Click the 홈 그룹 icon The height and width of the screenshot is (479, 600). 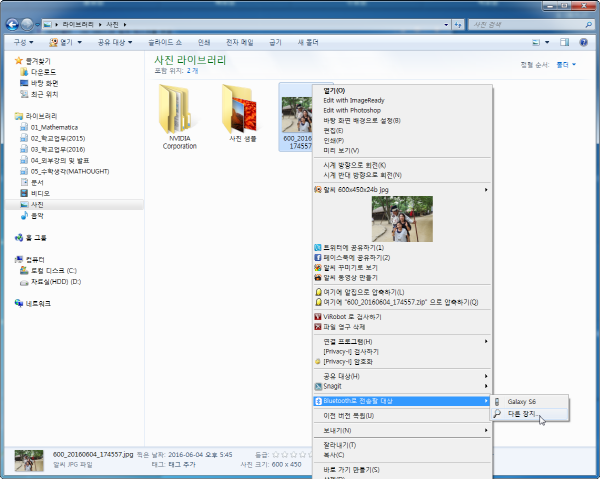(x=19, y=238)
